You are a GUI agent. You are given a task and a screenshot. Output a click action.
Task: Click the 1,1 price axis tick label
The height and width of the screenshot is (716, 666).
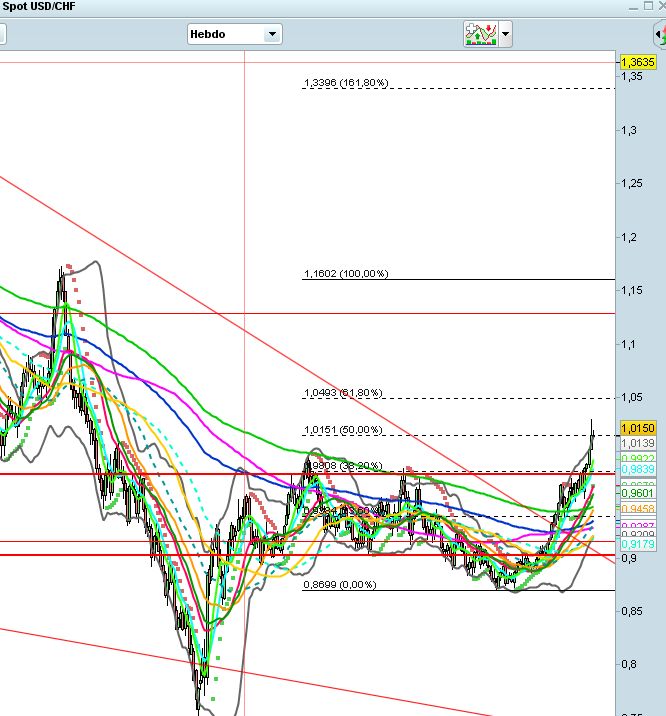click(x=629, y=344)
